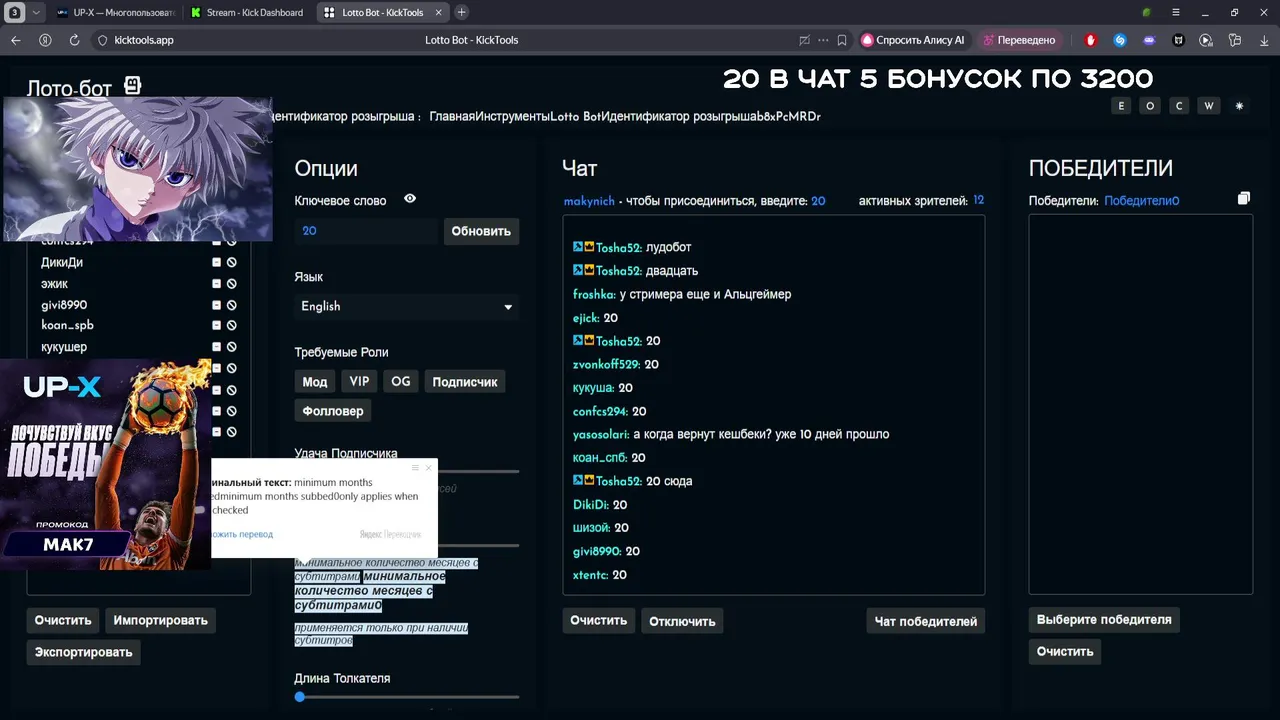Ban givi8990 using the block icon
Image resolution: width=1280 pixels, height=720 pixels.
tap(231, 305)
